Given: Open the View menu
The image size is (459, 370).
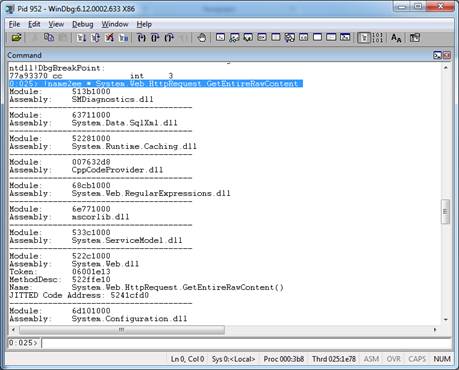Looking at the screenshot, I should click(56, 24).
